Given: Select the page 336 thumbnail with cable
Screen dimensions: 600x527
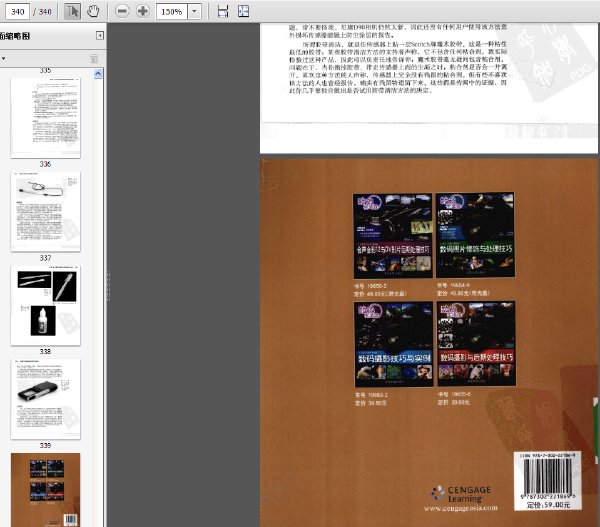Looking at the screenshot, I should click(x=46, y=211).
